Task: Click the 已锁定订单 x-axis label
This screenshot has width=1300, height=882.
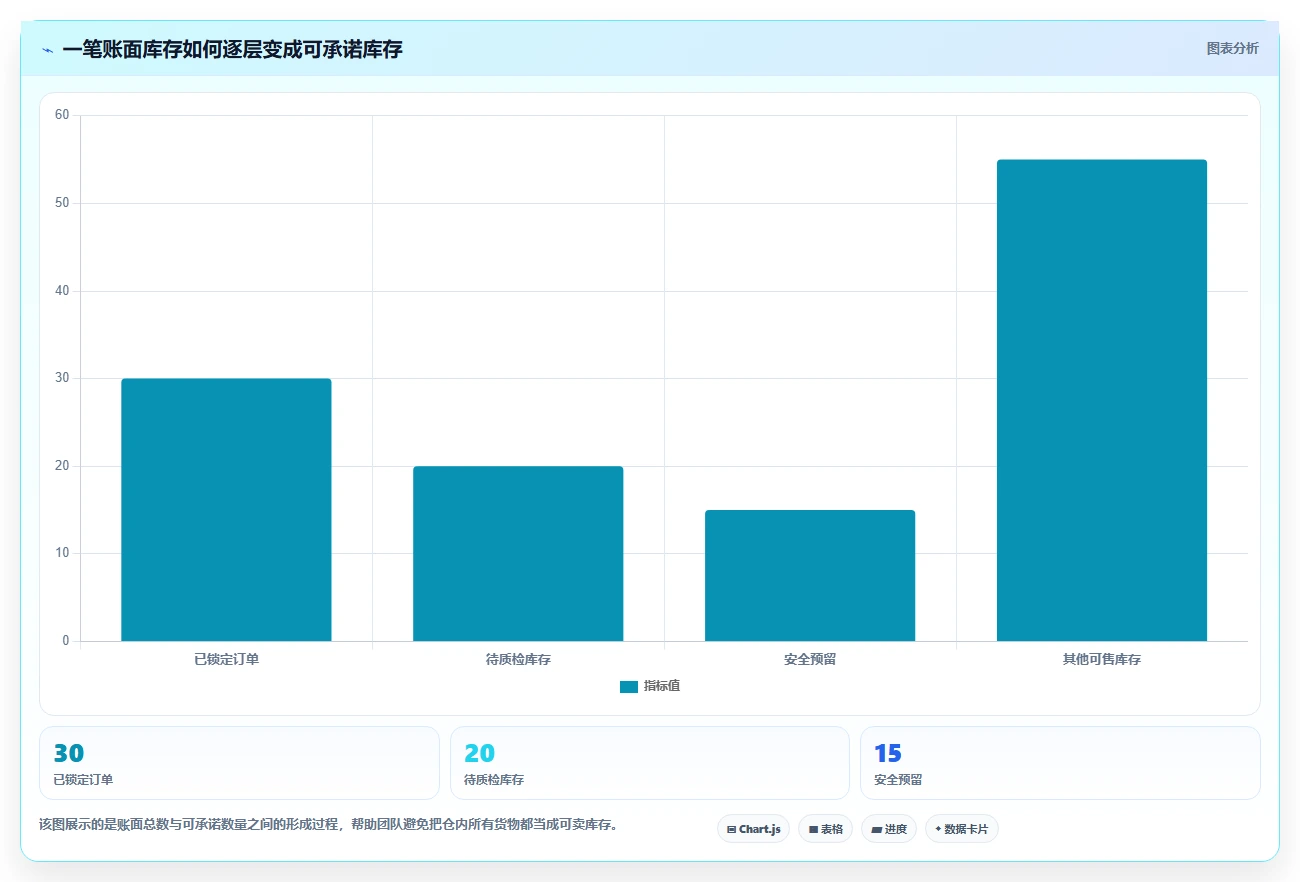Action: tap(226, 660)
